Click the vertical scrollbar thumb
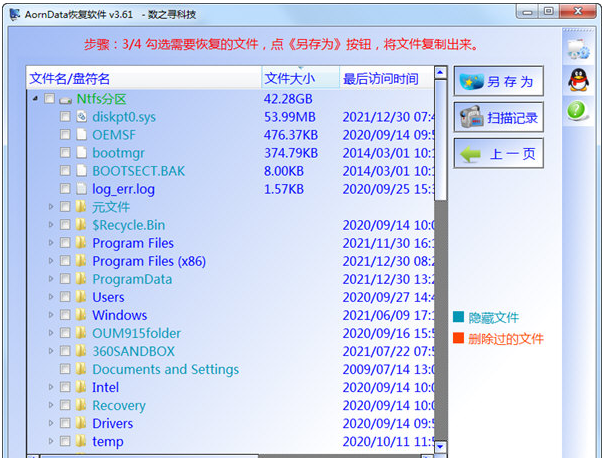This screenshot has height=458, width=603. coord(440,140)
